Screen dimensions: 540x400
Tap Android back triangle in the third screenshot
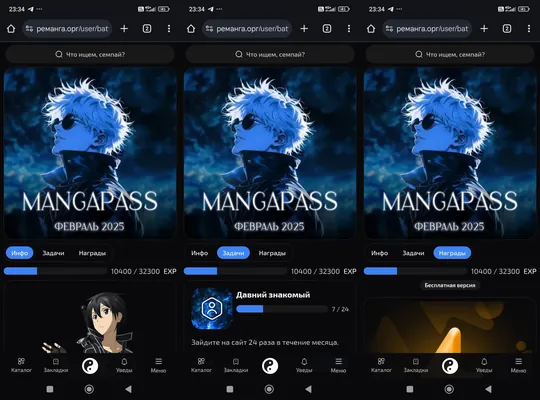click(488, 389)
